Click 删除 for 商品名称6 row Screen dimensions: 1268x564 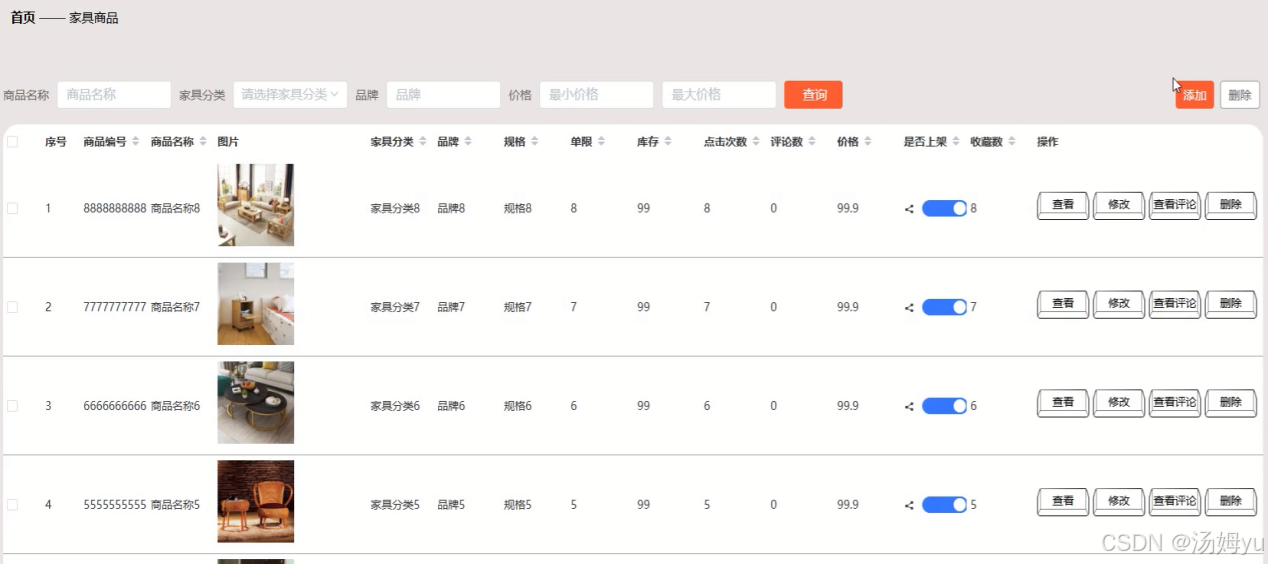tap(1231, 404)
